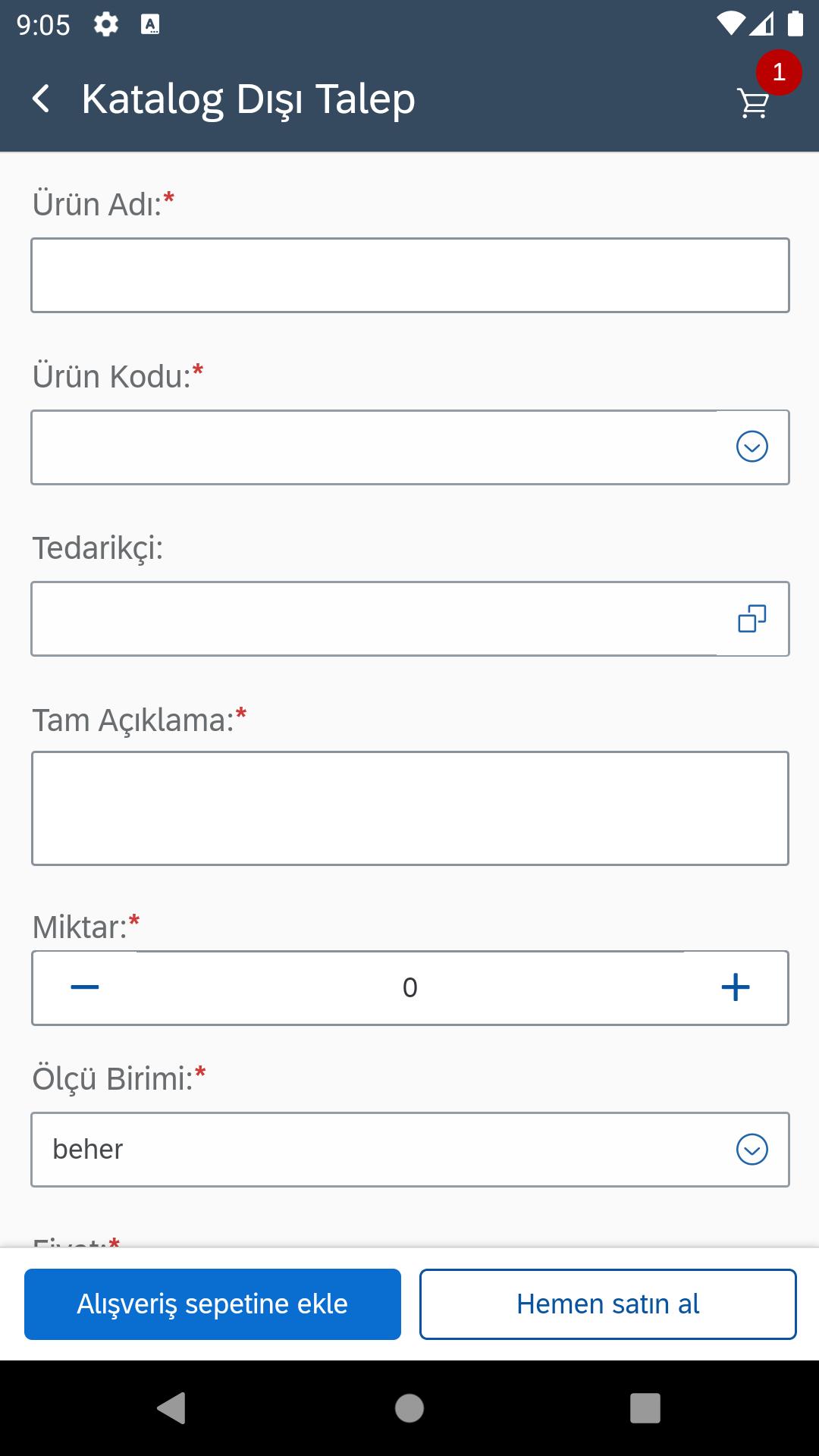Tap the cart badge showing 1
The width and height of the screenshot is (819, 1456).
779,72
